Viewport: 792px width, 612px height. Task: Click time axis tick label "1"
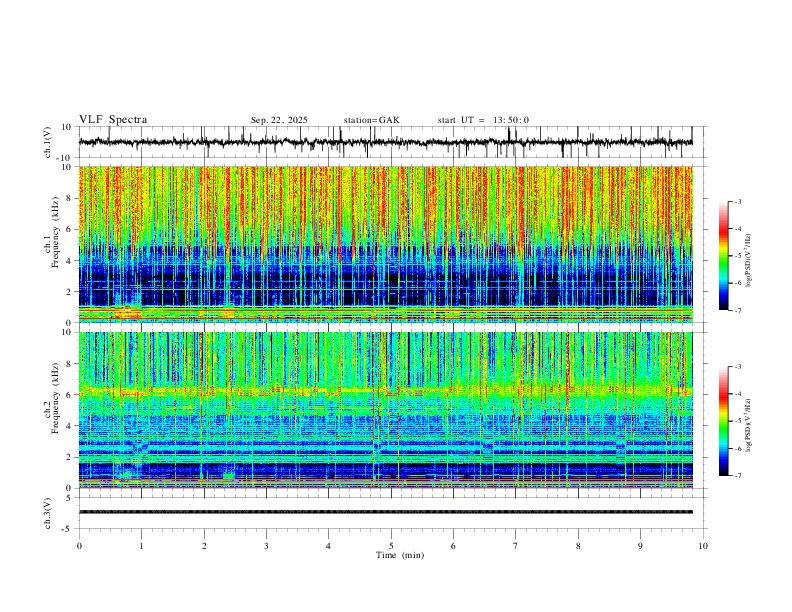tap(141, 546)
